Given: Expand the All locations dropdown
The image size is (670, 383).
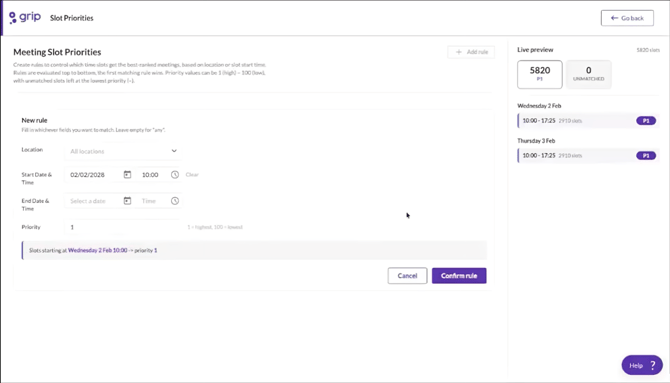Looking at the screenshot, I should 123,151.
